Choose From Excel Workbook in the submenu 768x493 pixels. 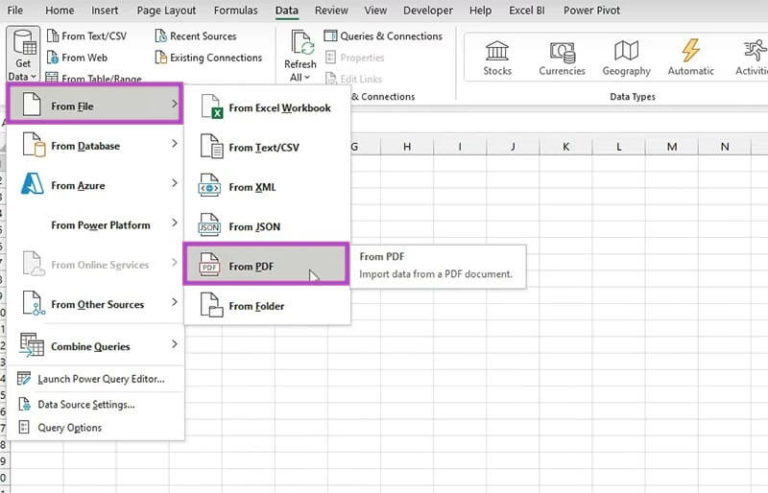click(267, 108)
